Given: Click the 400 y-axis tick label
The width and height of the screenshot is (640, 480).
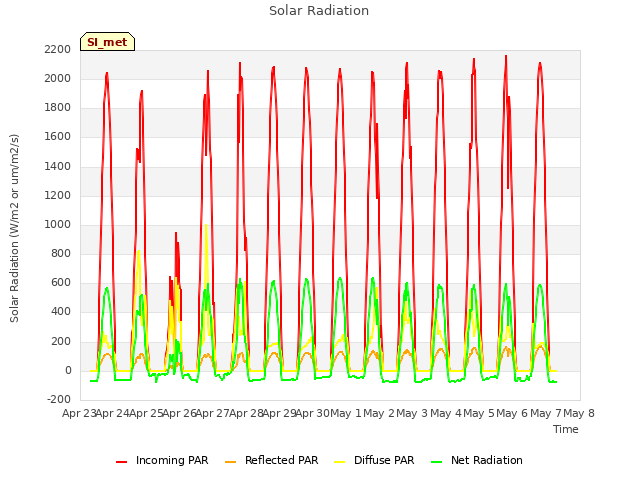Looking at the screenshot, I should 61,312.
